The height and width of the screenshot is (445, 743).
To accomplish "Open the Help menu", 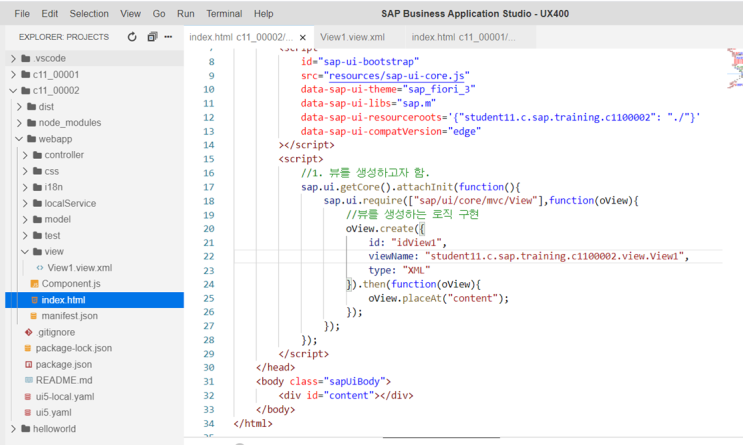I will click(x=263, y=14).
